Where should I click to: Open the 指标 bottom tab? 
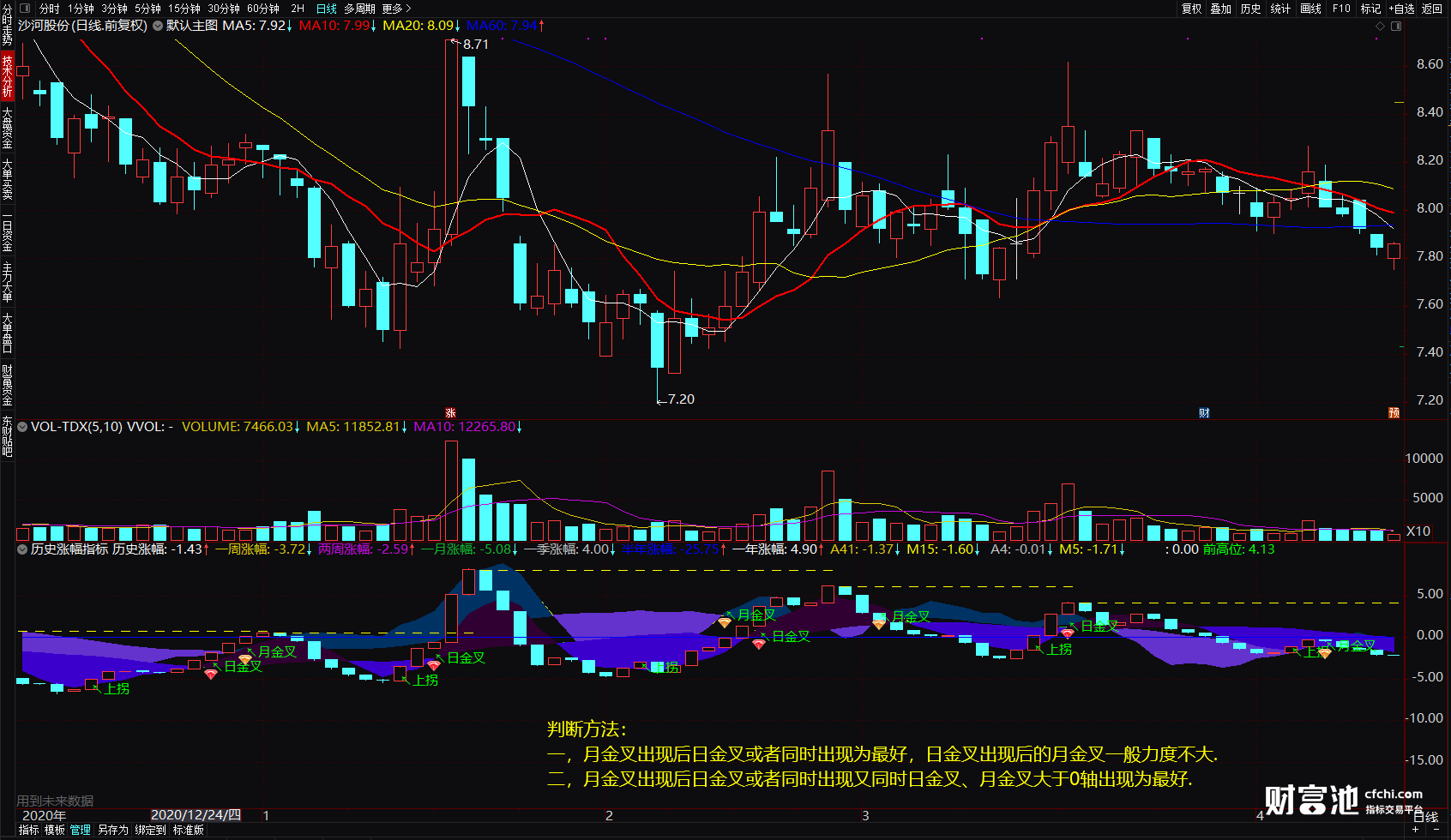(x=28, y=830)
